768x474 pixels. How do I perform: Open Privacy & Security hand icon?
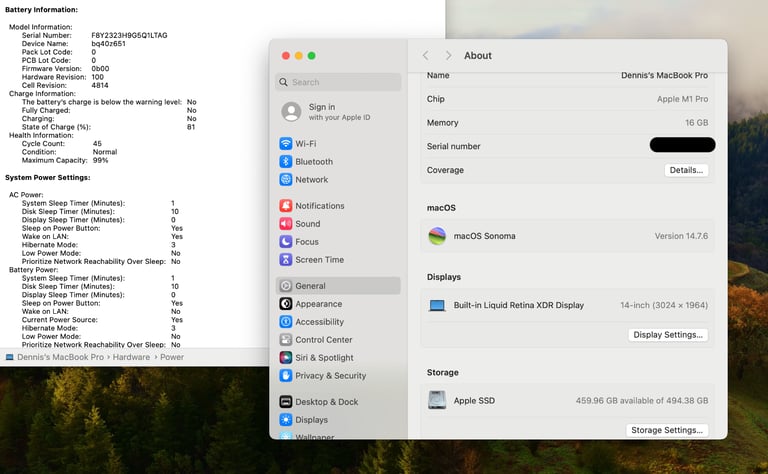point(286,376)
